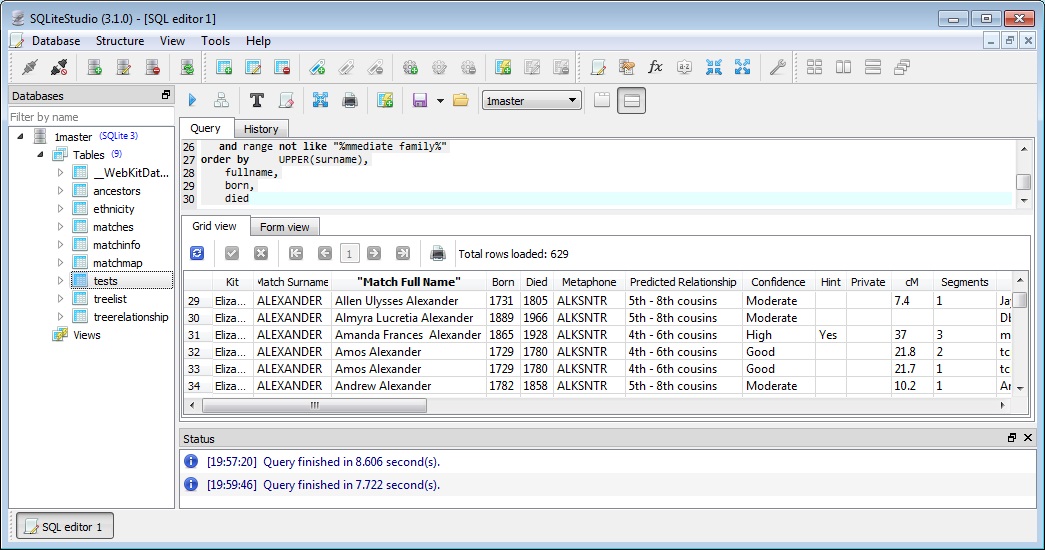This screenshot has height=550, width=1045.
Task: Open the SQL functions editor (fx)
Action: [655, 67]
